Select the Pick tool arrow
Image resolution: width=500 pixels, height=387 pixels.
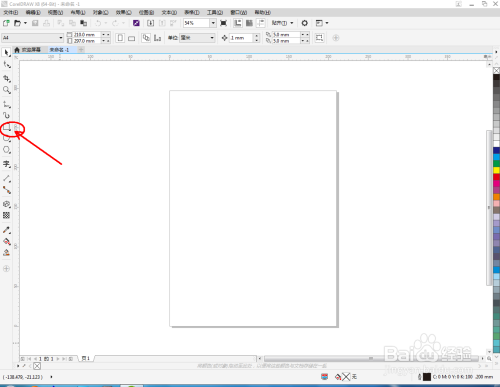(x=6, y=53)
